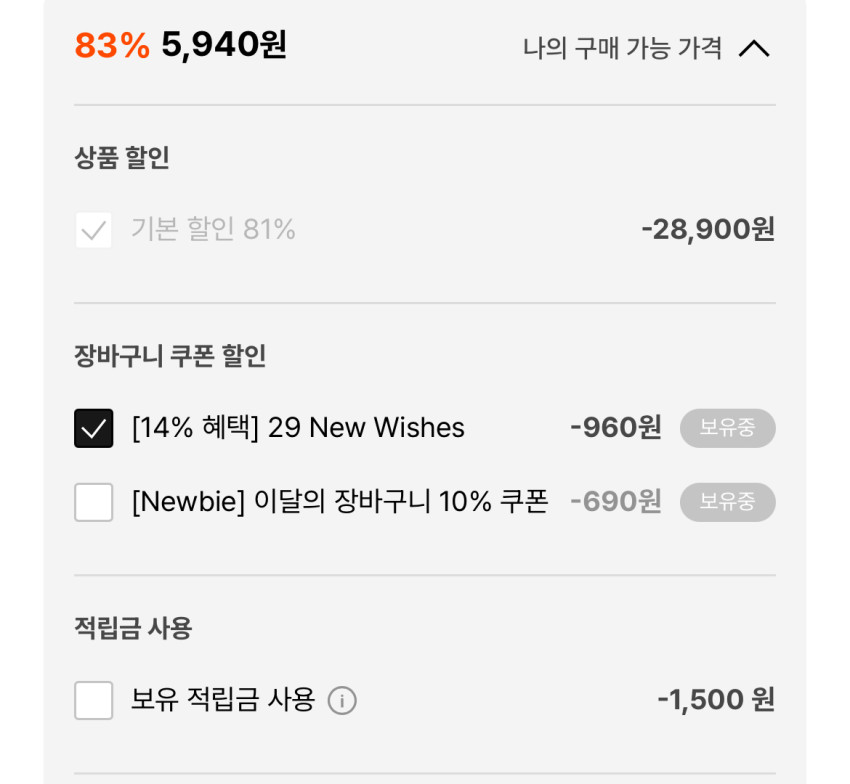
Task: Enable the Newbie 10% cart coupon checkbox
Action: point(94,502)
